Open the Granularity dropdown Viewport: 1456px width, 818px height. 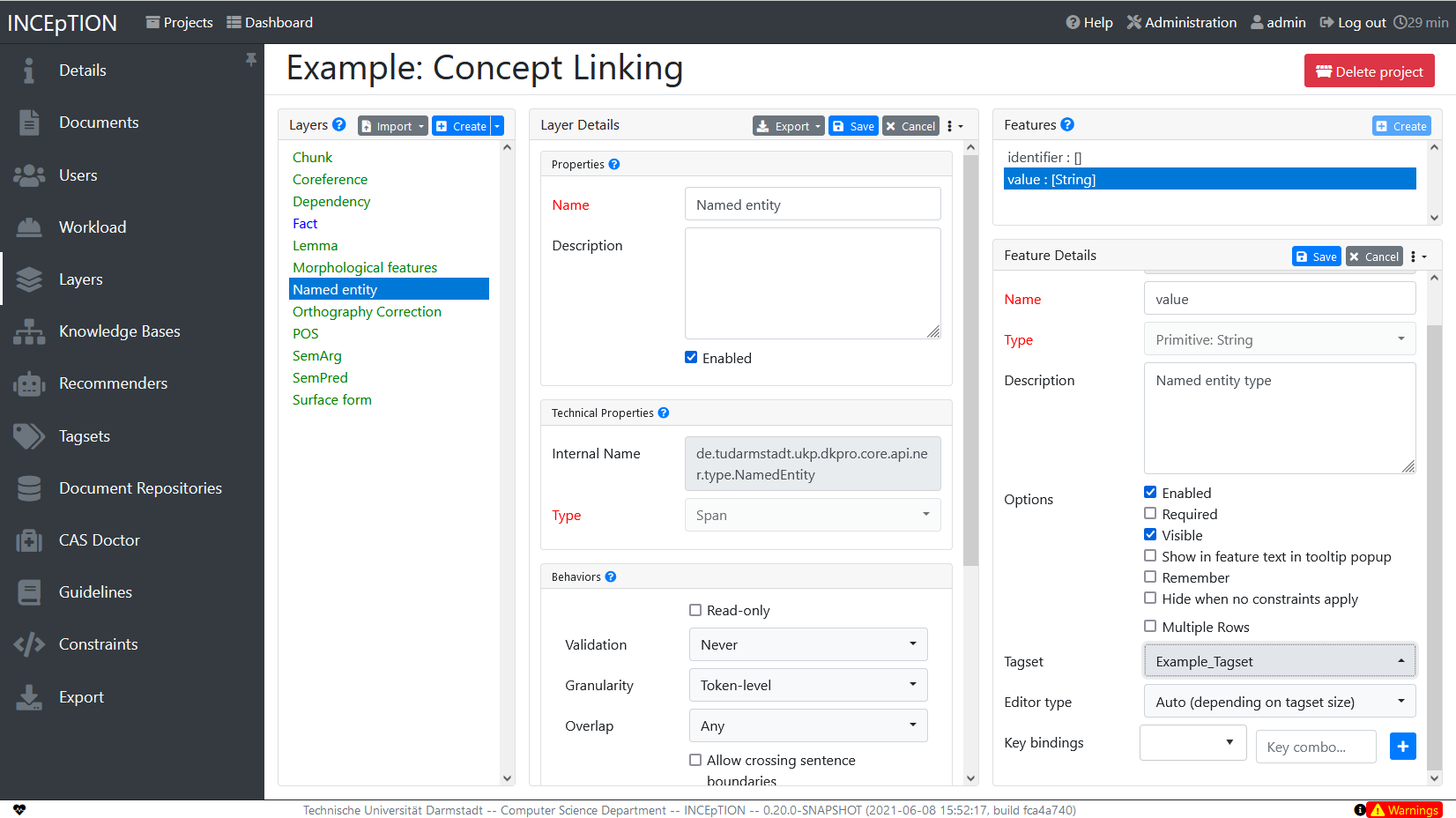tap(807, 685)
